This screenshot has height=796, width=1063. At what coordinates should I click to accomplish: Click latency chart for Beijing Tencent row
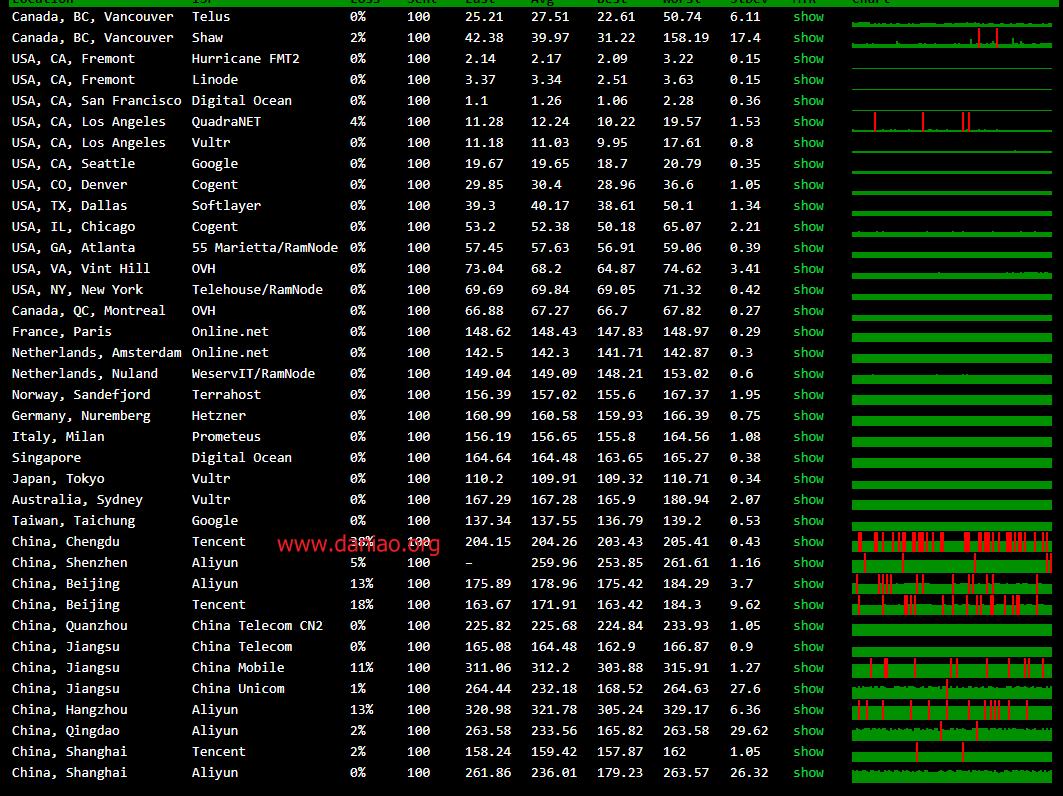coord(952,605)
